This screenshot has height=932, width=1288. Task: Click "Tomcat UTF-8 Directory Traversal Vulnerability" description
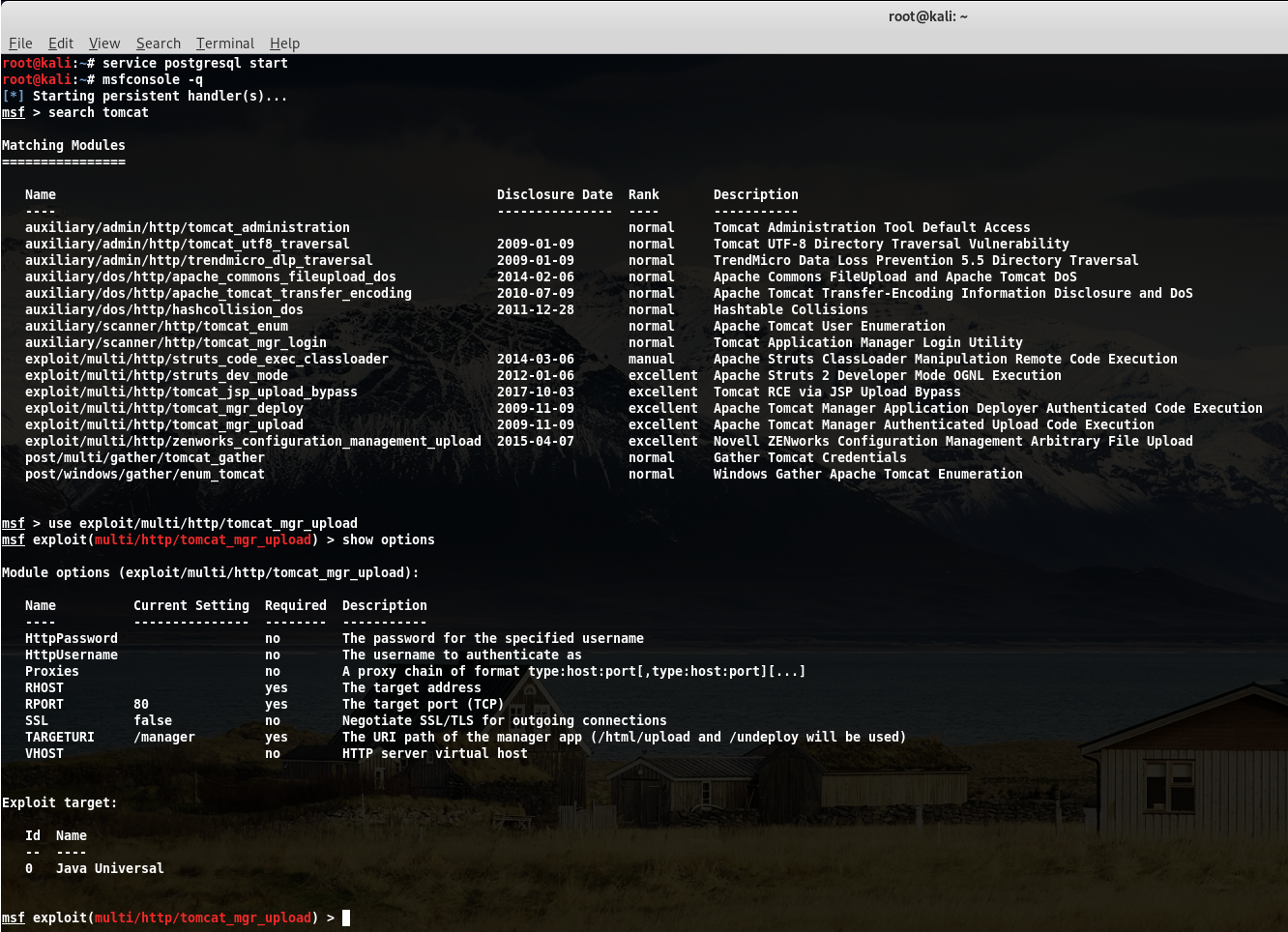(x=892, y=244)
